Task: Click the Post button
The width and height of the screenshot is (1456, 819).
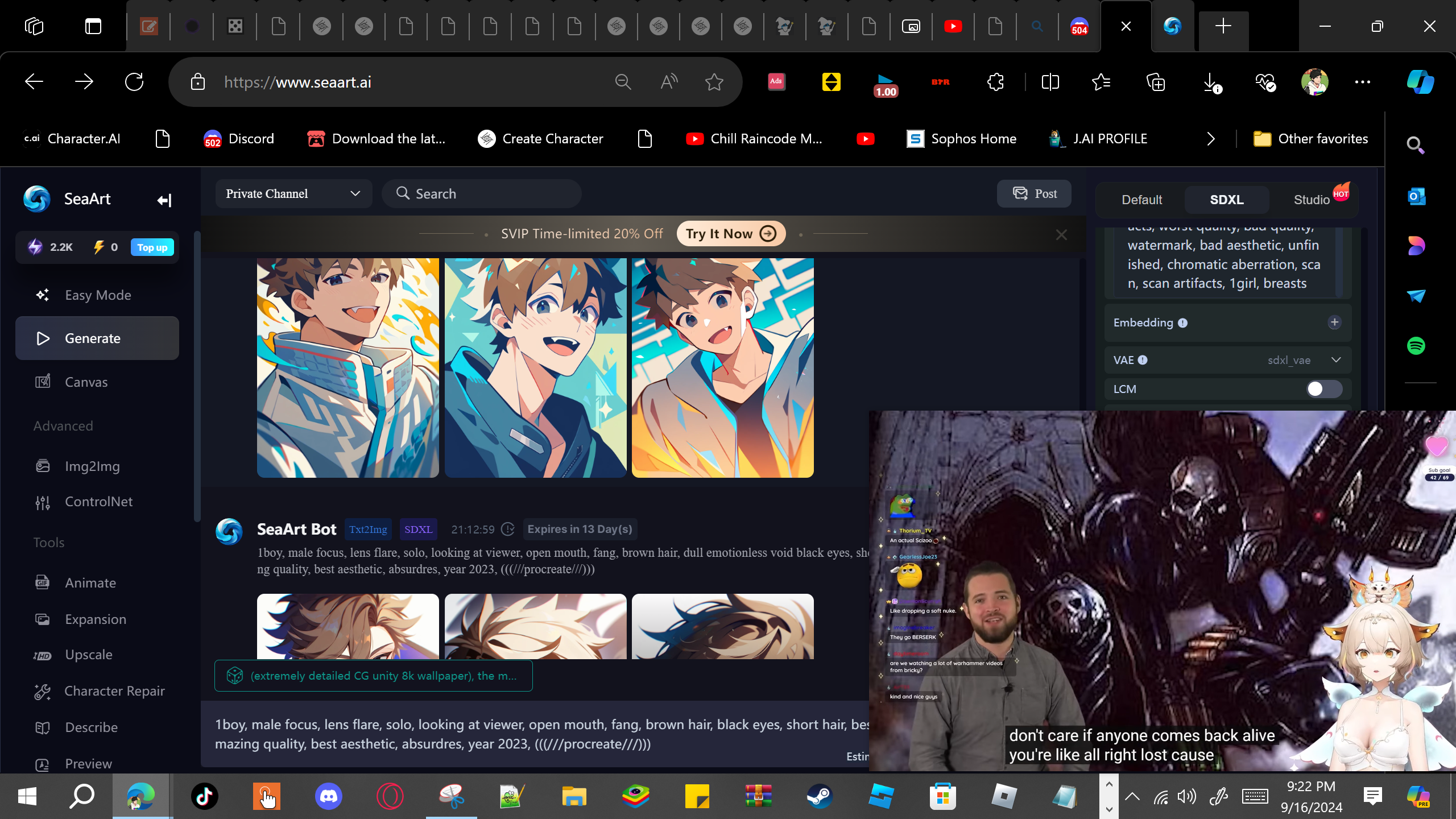Action: tap(1035, 194)
